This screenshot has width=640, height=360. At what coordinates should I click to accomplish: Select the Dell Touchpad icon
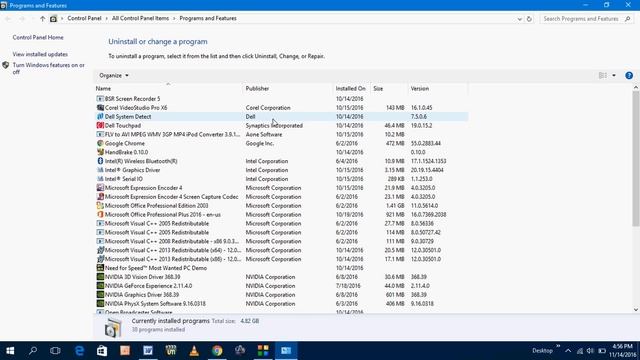[100, 126]
